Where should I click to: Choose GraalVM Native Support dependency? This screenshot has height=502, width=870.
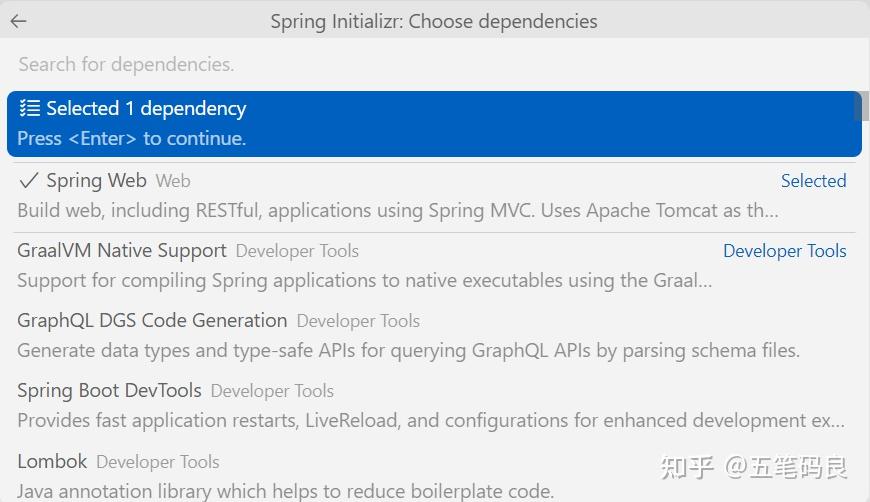coord(122,251)
